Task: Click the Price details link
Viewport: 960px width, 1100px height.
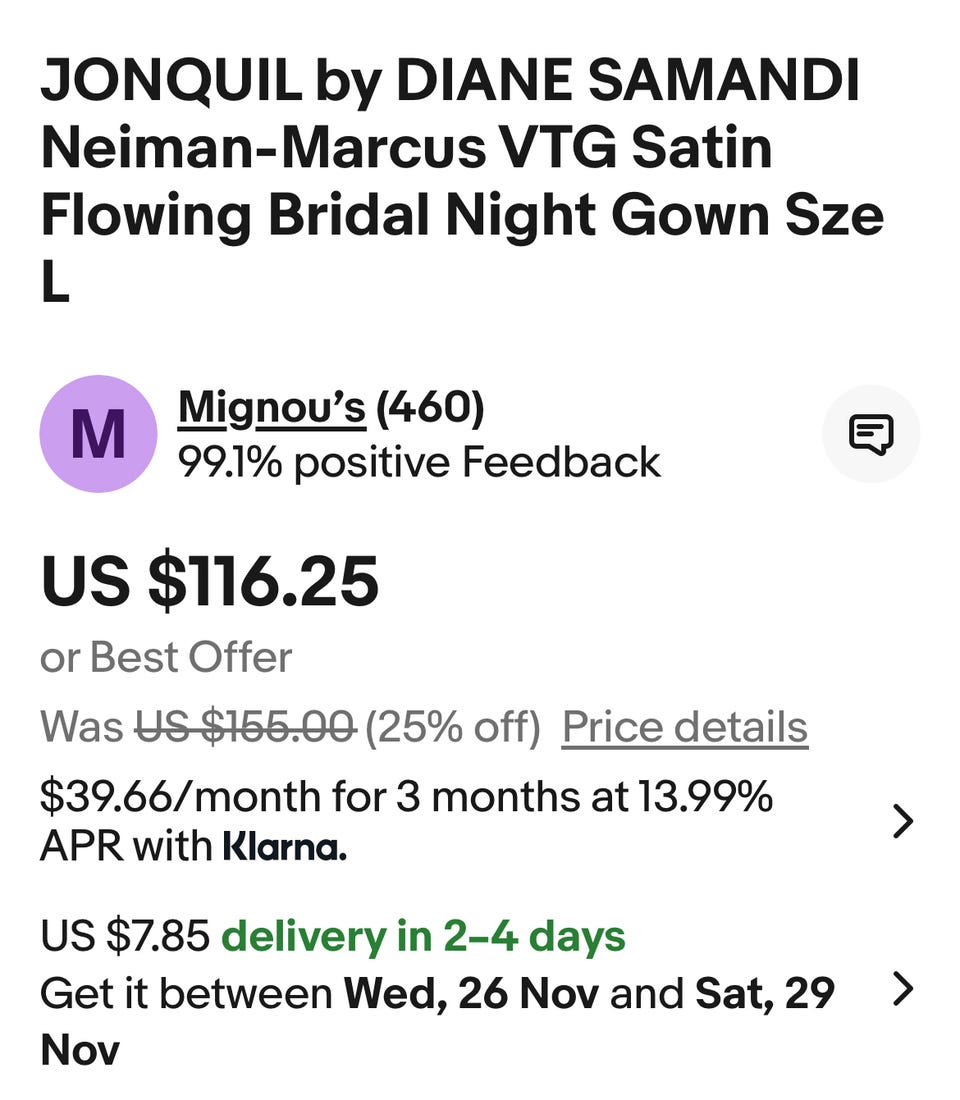Action: coord(685,727)
